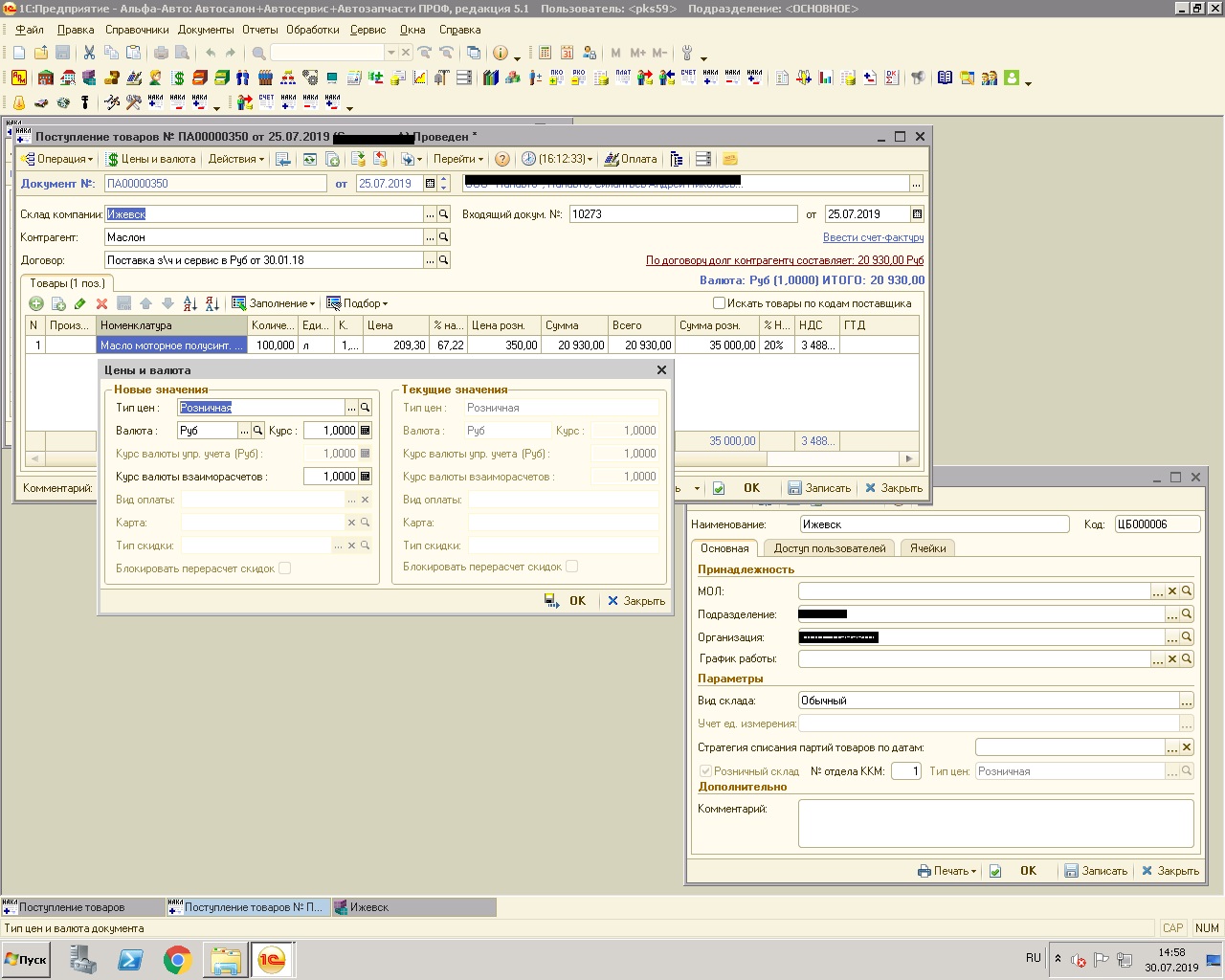Open Google Chrome from taskbar
1225x980 pixels.
coord(177,960)
